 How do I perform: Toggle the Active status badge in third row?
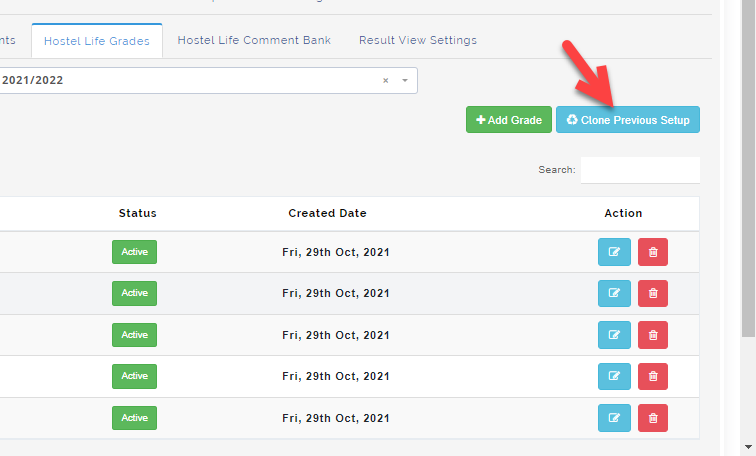[135, 335]
